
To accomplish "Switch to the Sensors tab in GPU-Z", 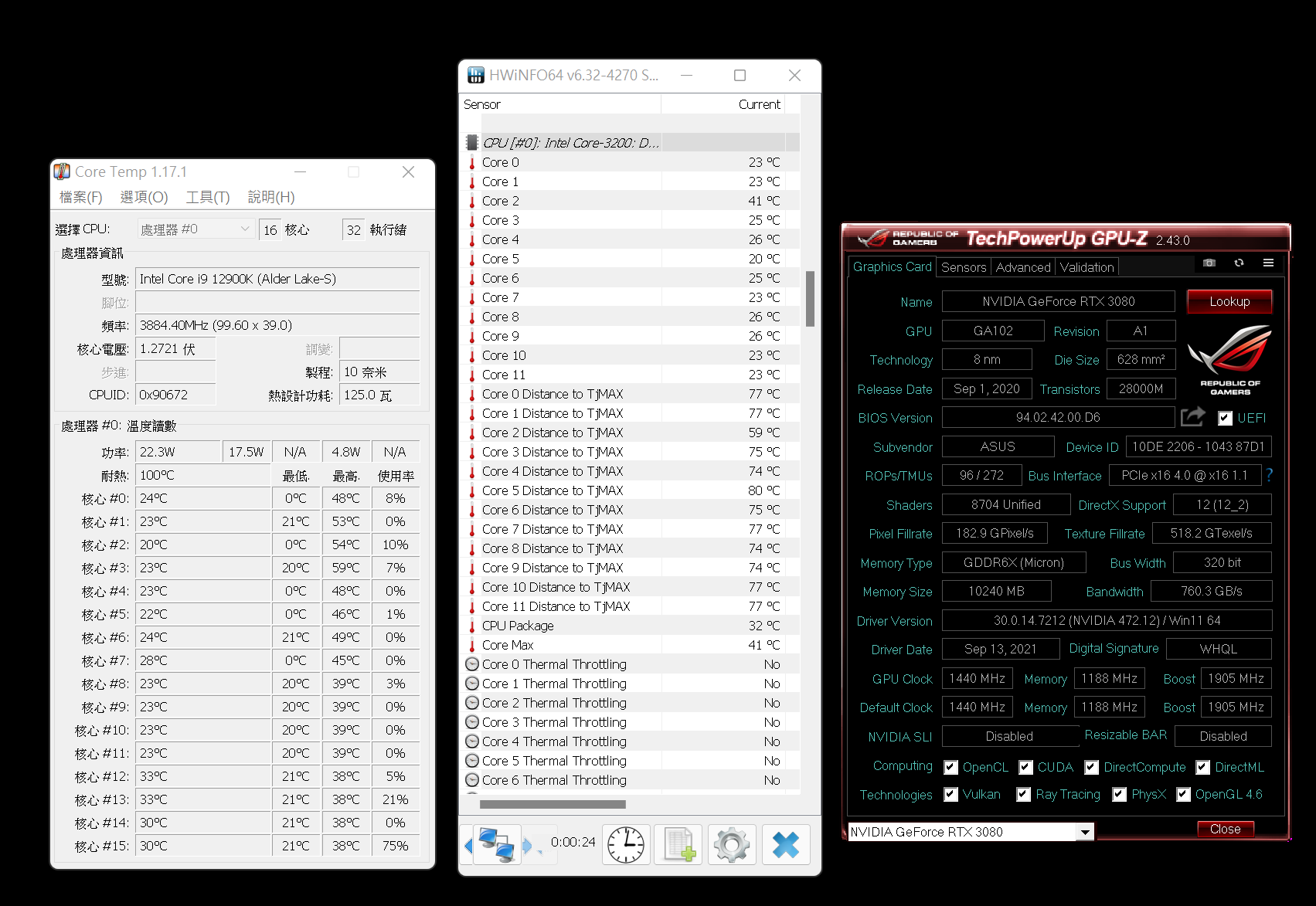I will [x=964, y=267].
